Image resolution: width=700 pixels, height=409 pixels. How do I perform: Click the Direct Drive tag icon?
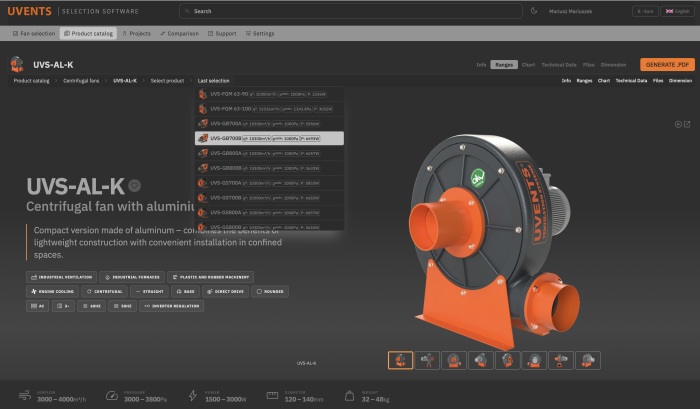(x=210, y=292)
